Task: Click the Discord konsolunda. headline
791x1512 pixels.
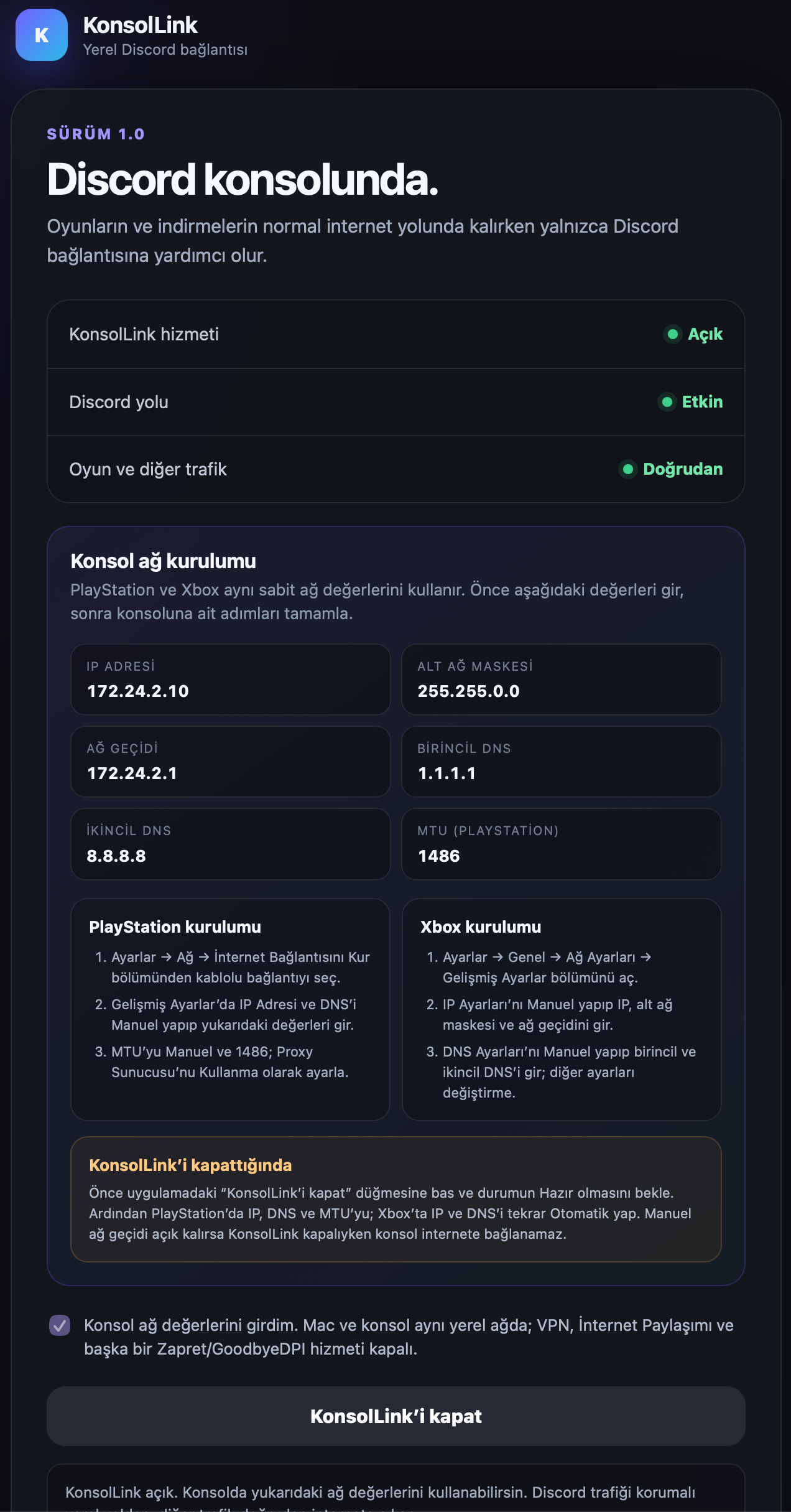Action: [243, 180]
